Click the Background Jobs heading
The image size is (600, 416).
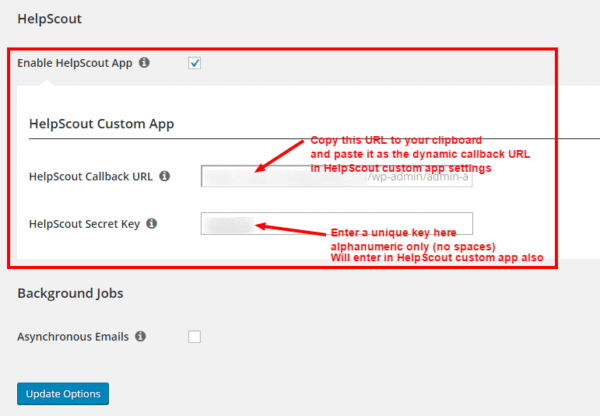70,293
